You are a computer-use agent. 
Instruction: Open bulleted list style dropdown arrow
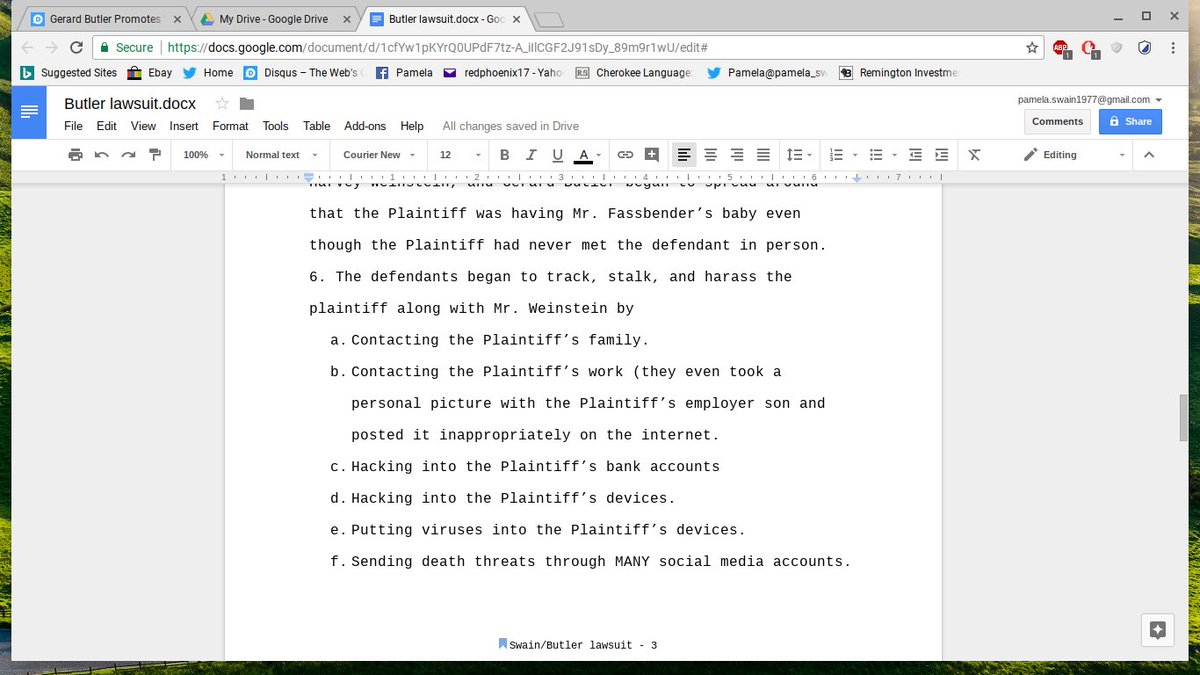point(894,155)
